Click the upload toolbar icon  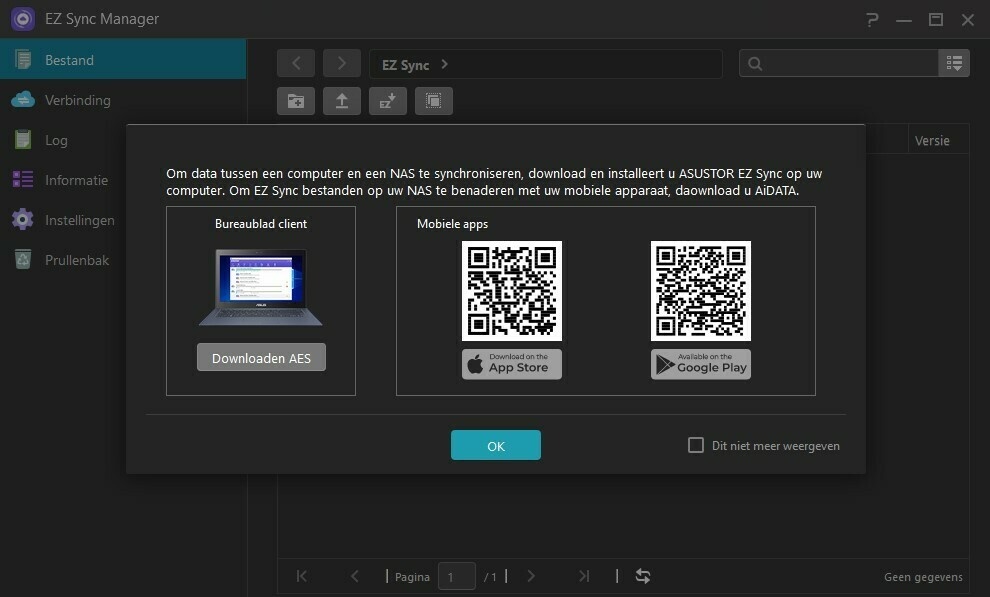(342, 101)
